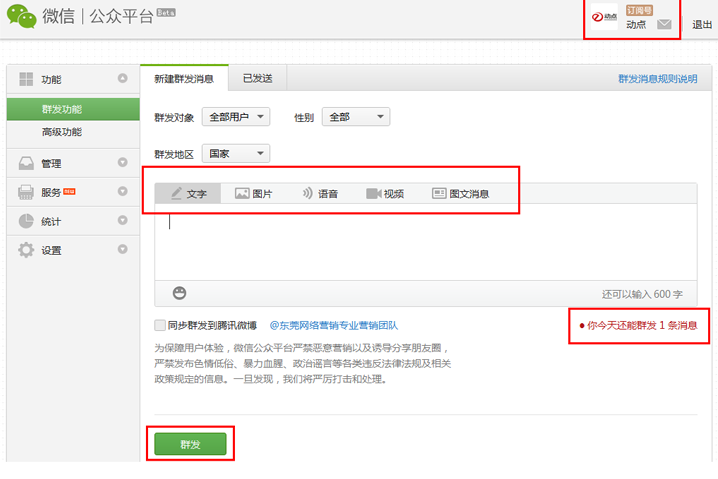Expand the 管理 sidebar section
Image resolution: width=718 pixels, height=479 pixels.
coord(122,163)
